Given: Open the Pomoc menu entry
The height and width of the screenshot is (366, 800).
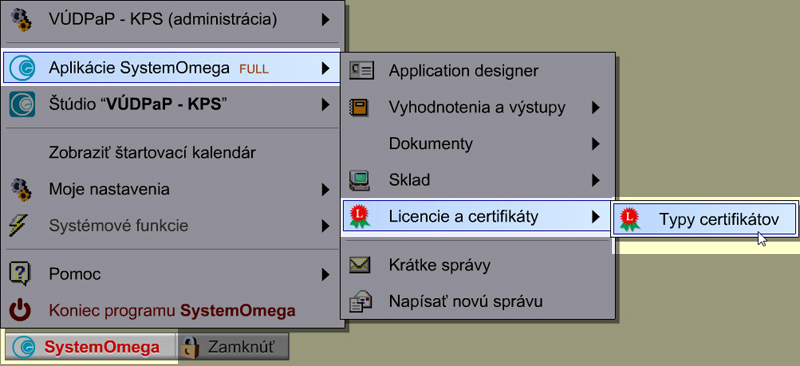Looking at the screenshot, I should tap(170, 275).
